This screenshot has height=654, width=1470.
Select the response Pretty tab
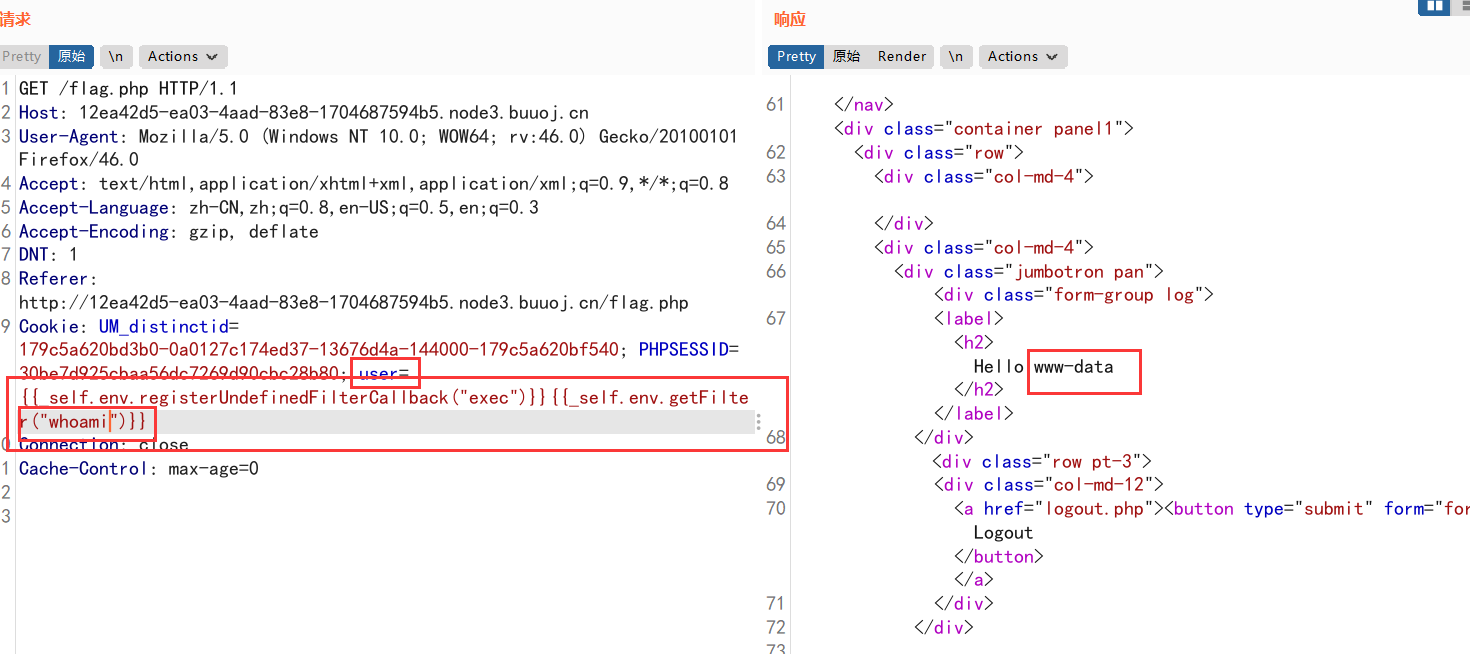796,56
